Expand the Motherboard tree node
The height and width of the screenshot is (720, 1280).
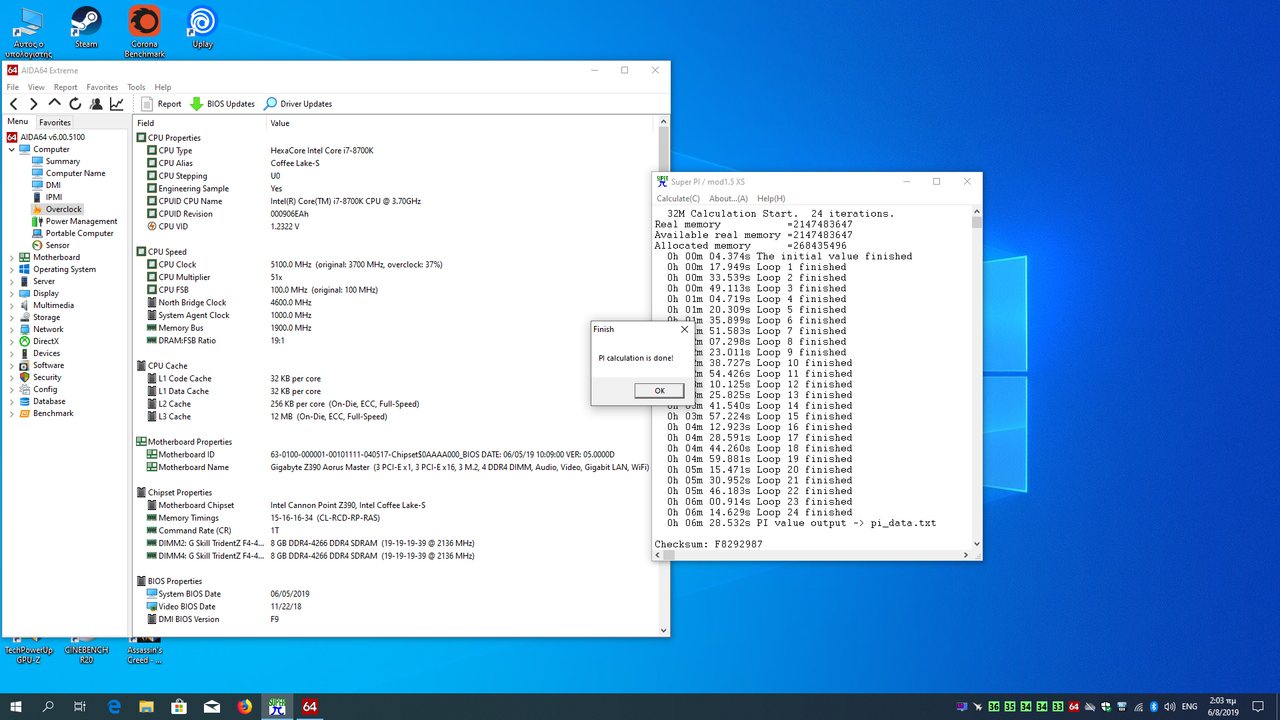tap(12, 257)
